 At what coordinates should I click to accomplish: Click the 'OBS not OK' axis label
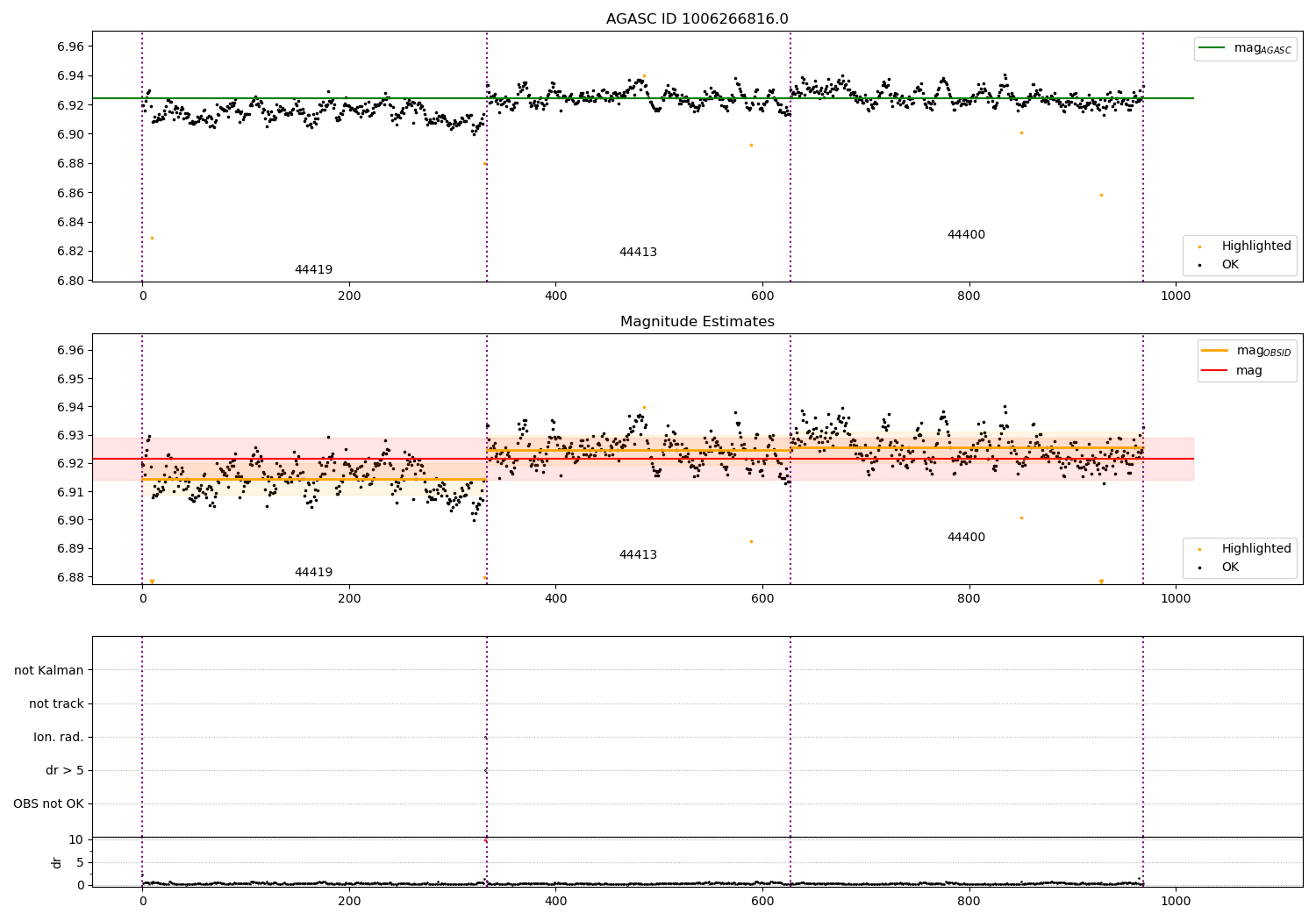tap(48, 803)
